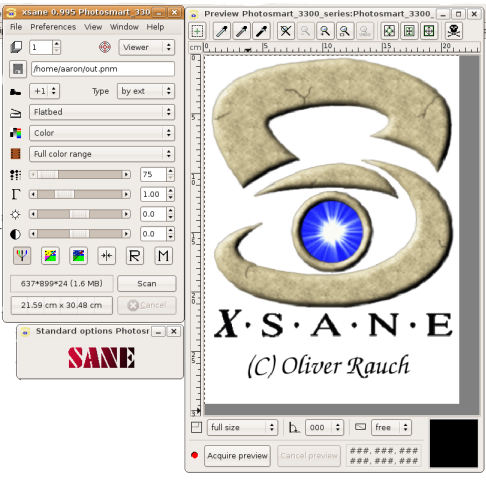Open the View menu
This screenshot has width=486, height=480.
coord(93,27)
